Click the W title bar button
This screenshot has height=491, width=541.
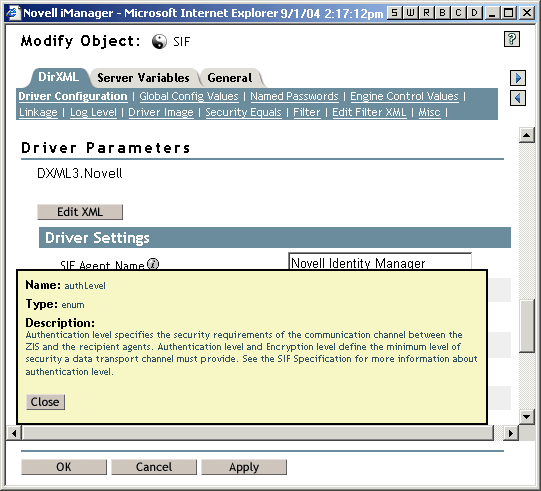pos(410,13)
